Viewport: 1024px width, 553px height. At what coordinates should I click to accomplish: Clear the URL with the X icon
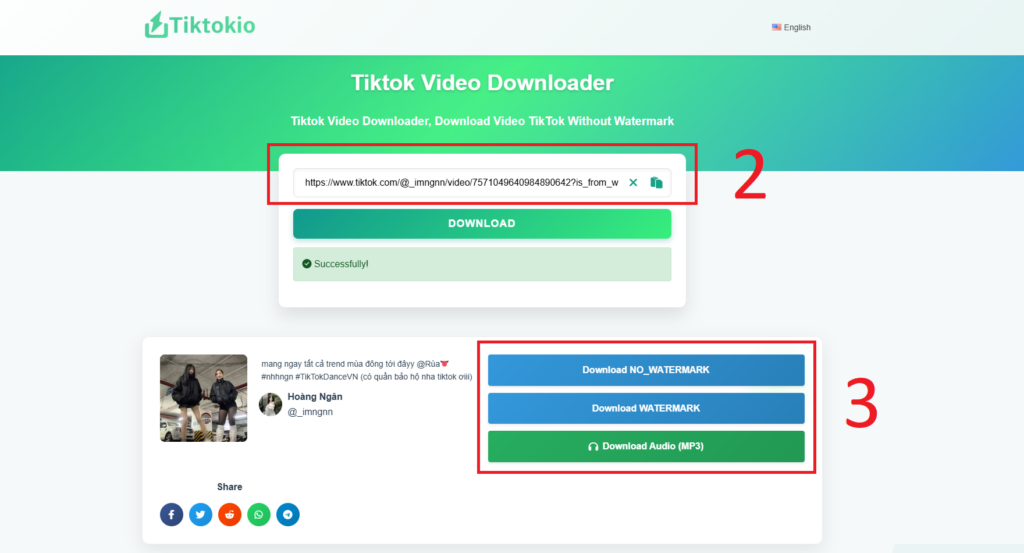(633, 183)
